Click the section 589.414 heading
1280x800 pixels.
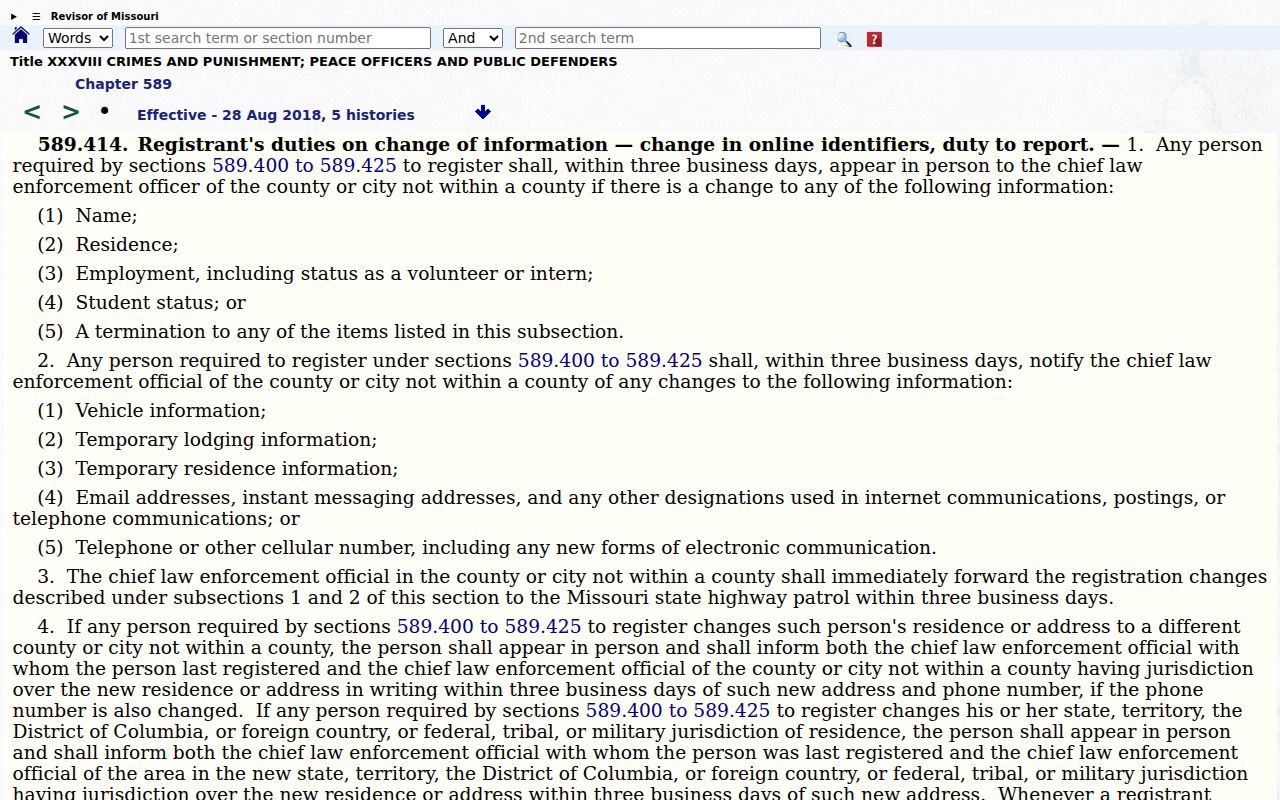coord(578,145)
